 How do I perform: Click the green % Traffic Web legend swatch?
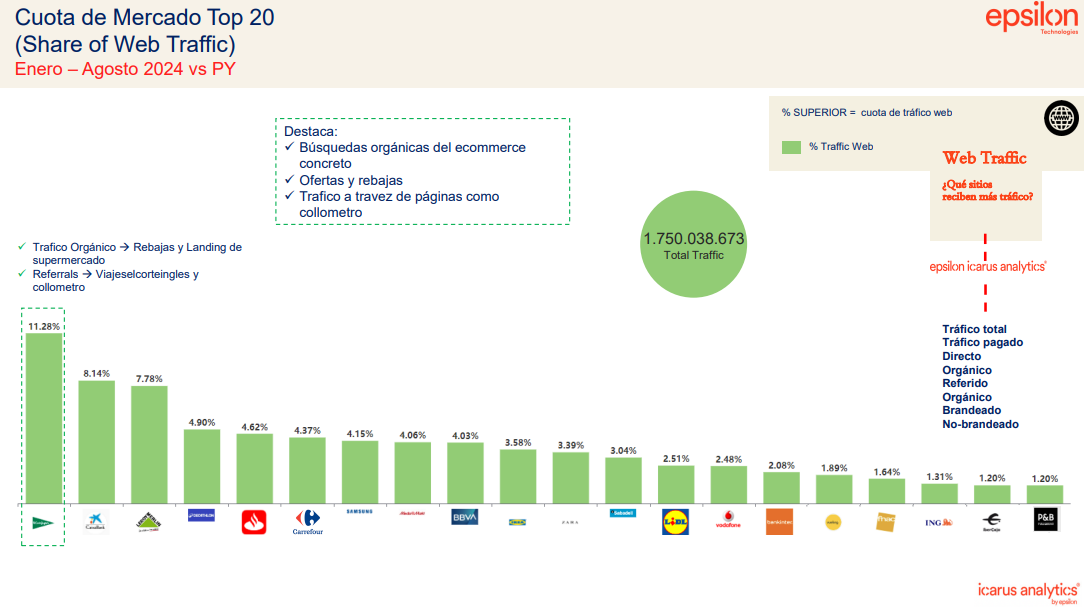coord(791,147)
